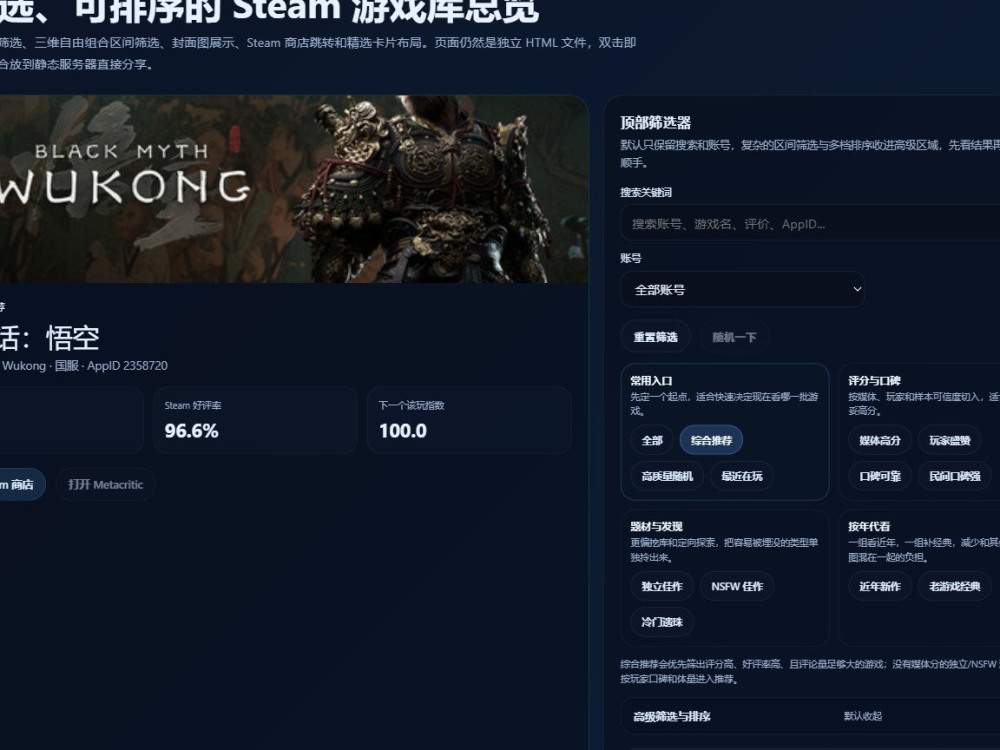
Task: Click the 下一个该玩指数 100.0 card
Action: click(469, 420)
